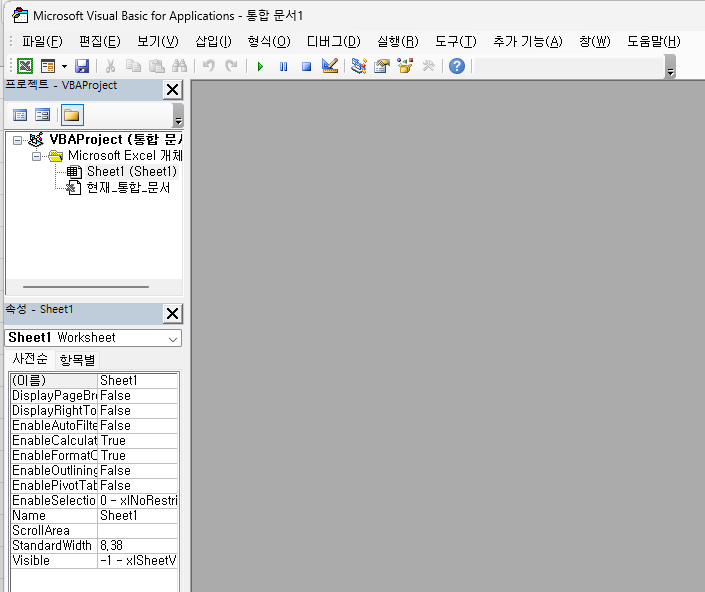The width and height of the screenshot is (705, 592).
Task: Click the Toolbox wrench icon
Action: [x=428, y=66]
